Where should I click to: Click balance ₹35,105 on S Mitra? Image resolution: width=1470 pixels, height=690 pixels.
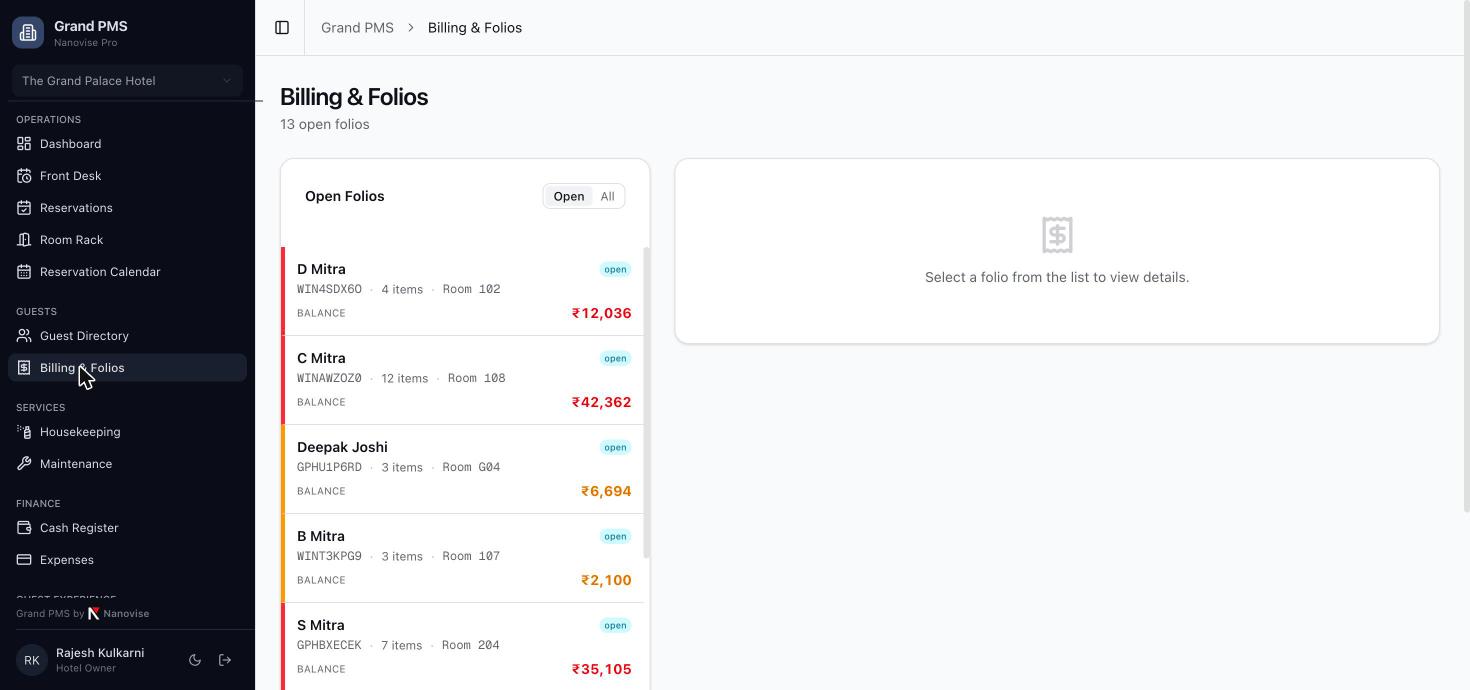pos(601,669)
